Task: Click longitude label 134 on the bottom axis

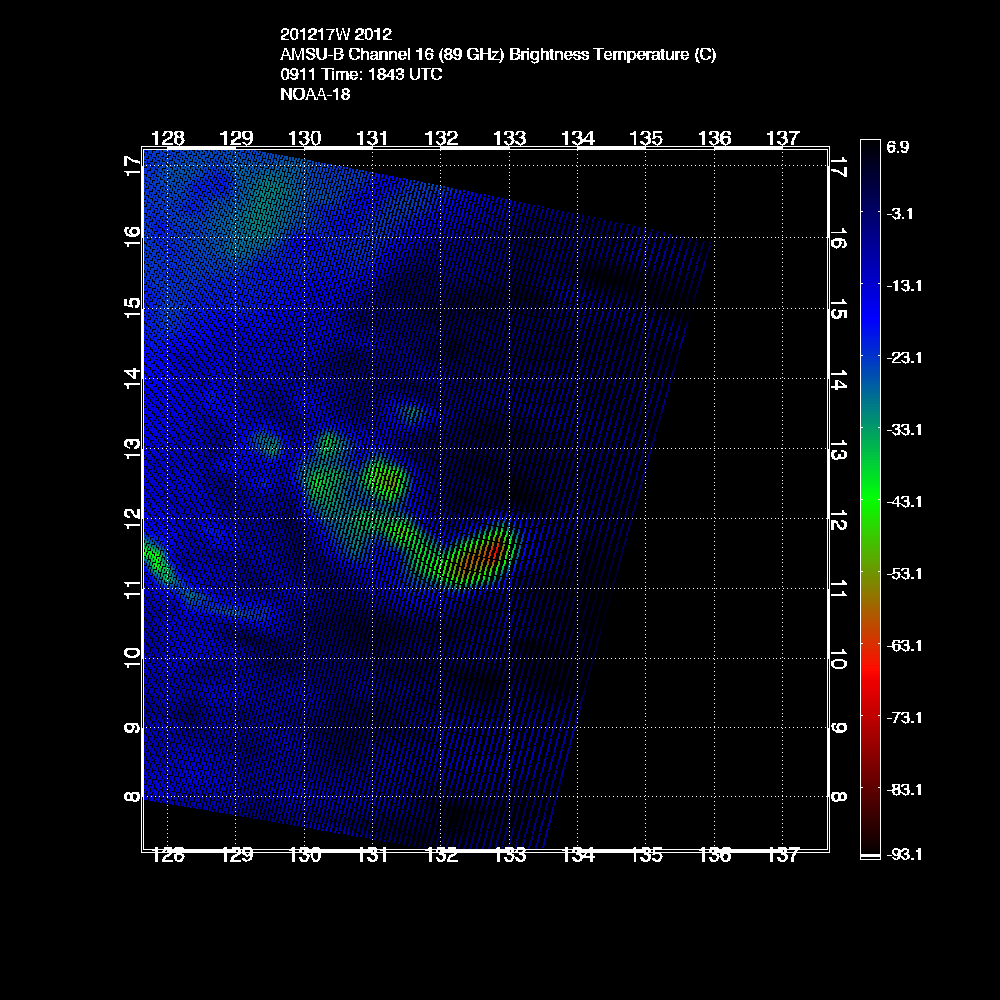Action: click(x=578, y=855)
